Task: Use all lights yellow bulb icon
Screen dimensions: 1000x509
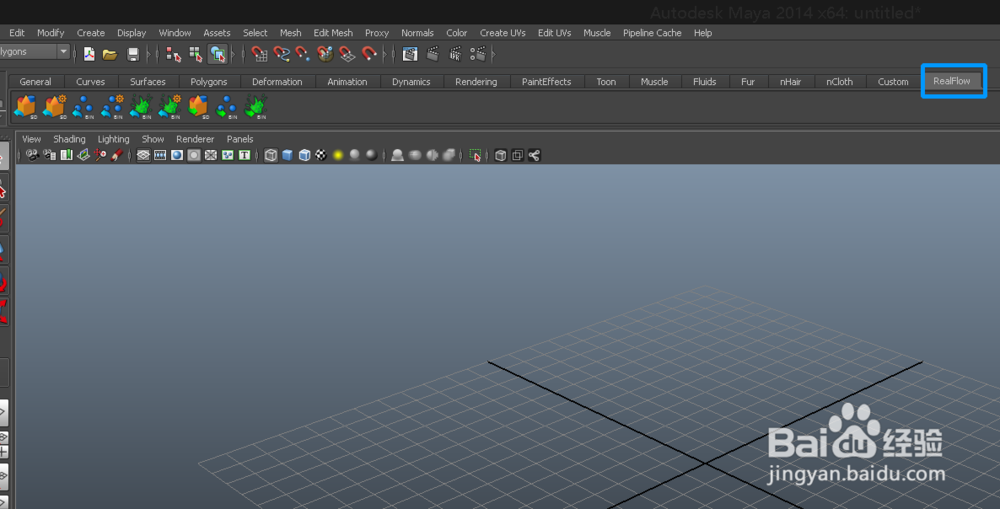Action: pos(338,155)
